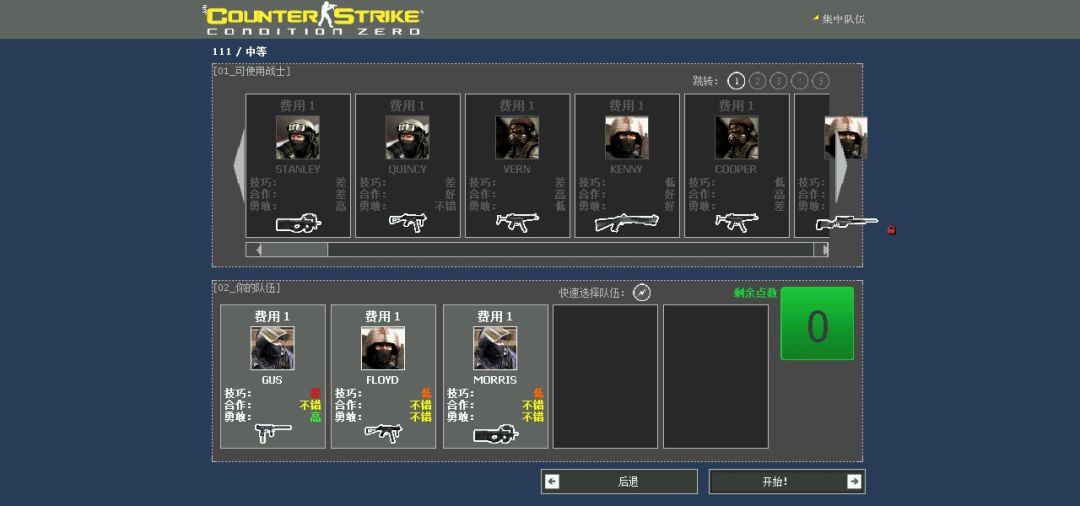Click the 剩余点数 label
The image size is (1080, 506).
(756, 293)
